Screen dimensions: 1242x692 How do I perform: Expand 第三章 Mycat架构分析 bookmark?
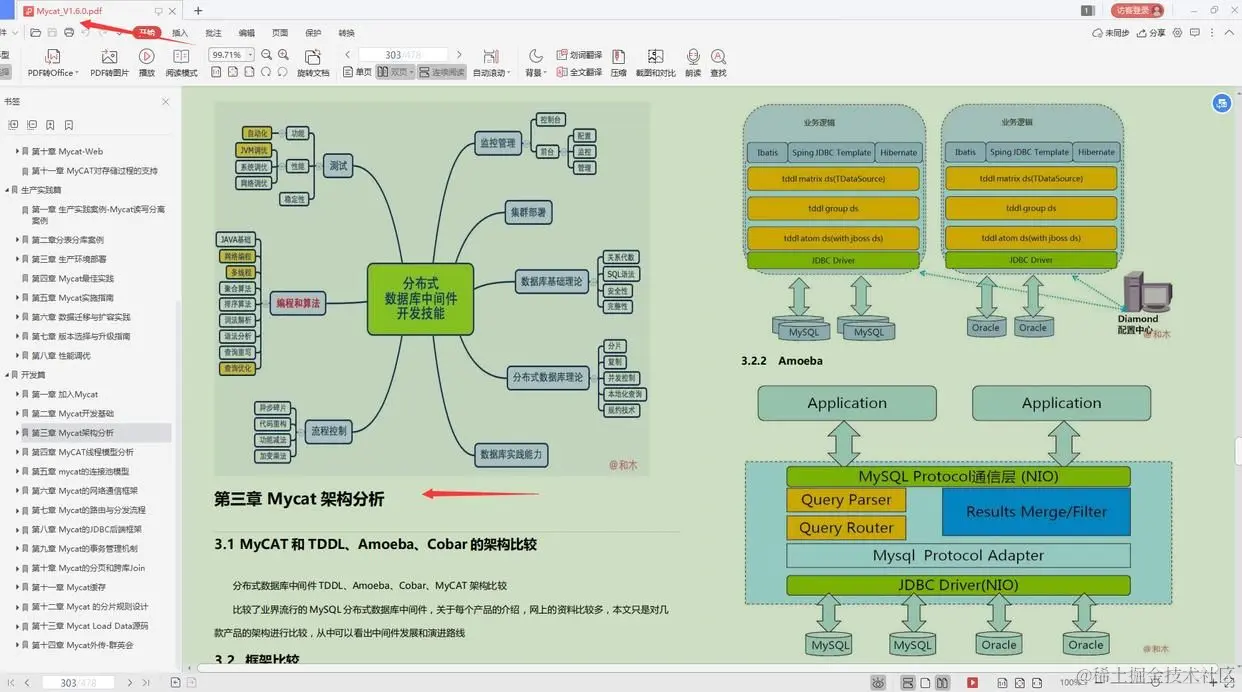17,433
